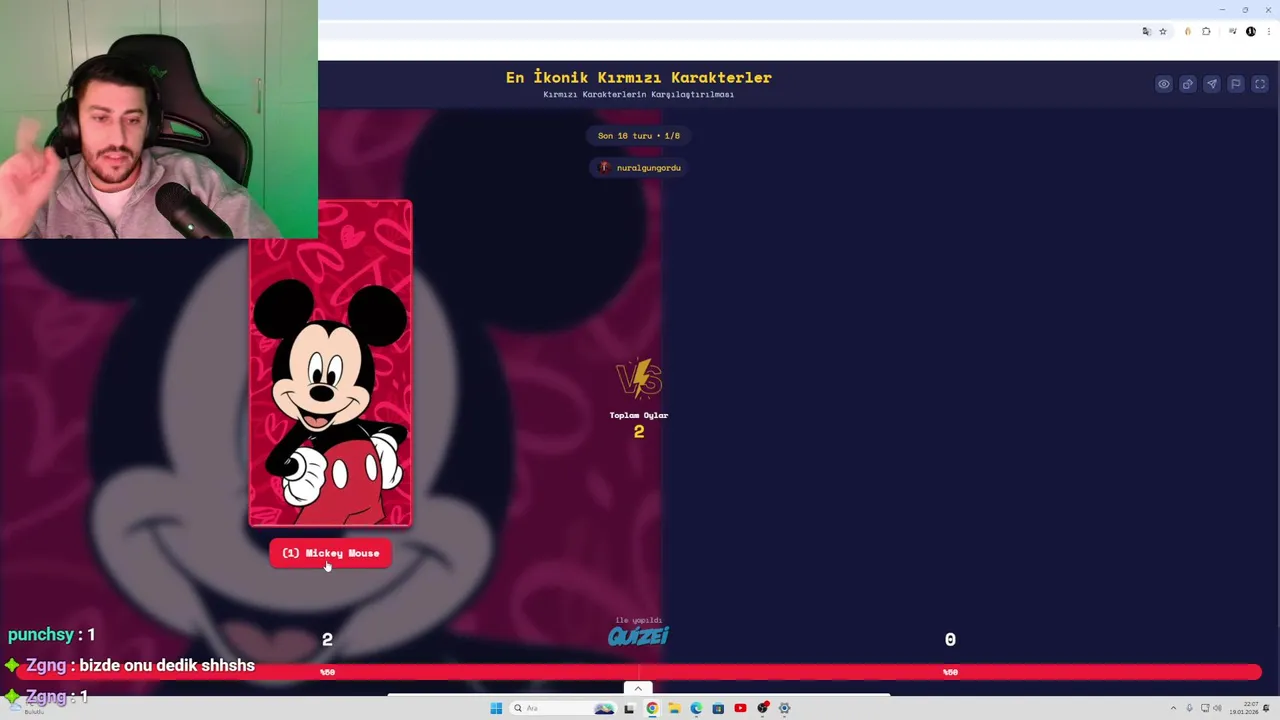
Task: Click the subtitle 'Kırmızı Karakterlerin Karşılaştırılması'
Action: tap(639, 94)
